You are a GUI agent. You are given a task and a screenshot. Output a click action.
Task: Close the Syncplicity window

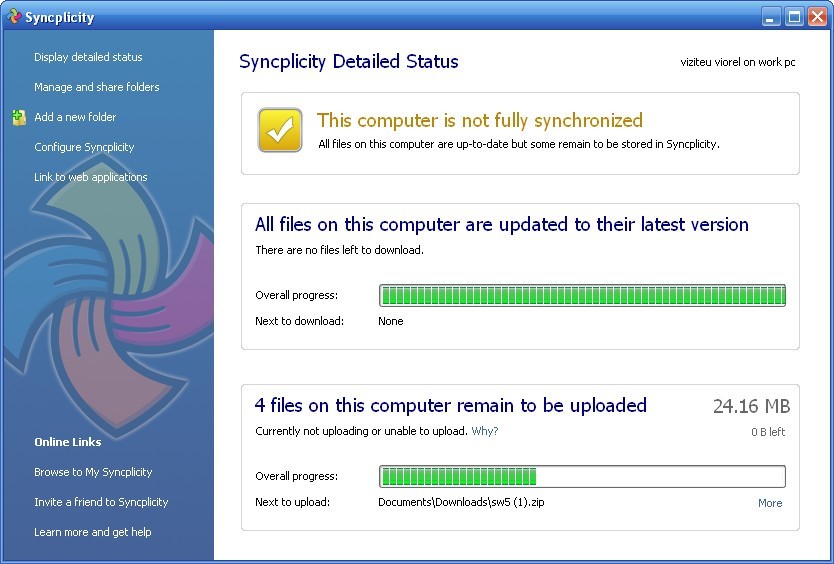[818, 16]
